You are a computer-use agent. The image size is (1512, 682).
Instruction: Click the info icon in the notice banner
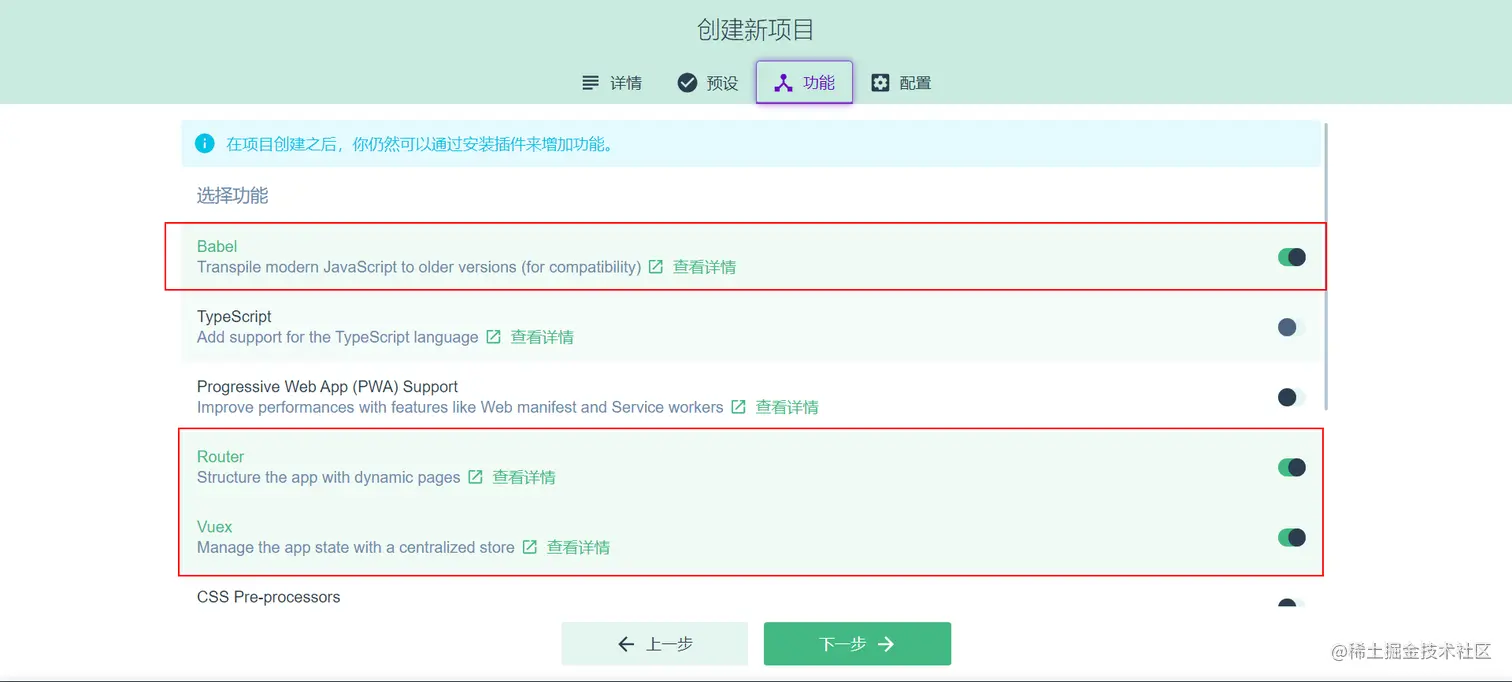pos(204,143)
